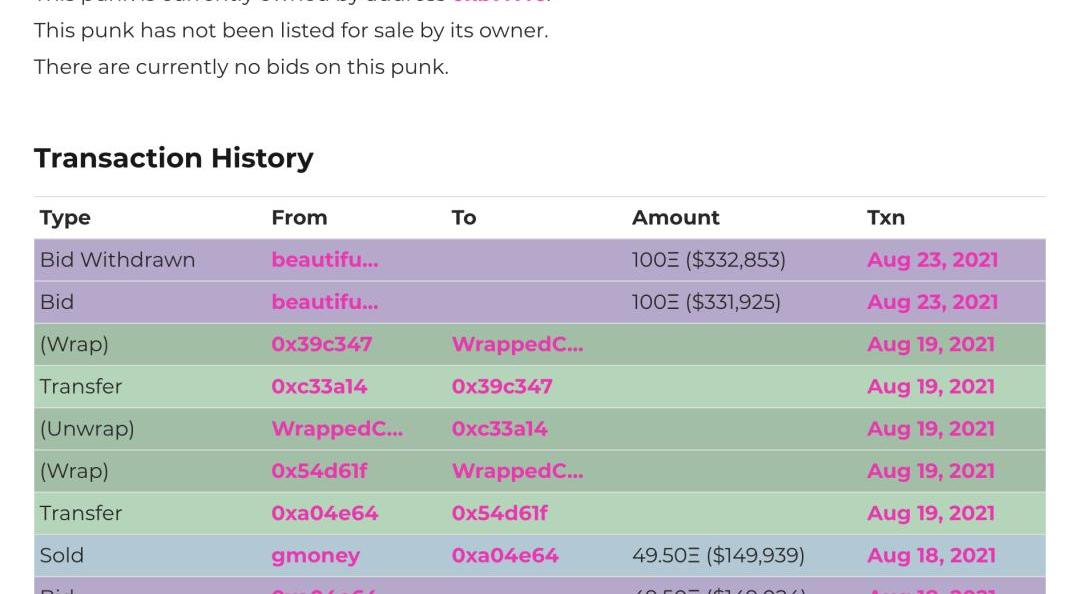Open 0xc33a14 recipient in the Unwrap row
Image resolution: width=1080 pixels, height=594 pixels.
click(x=500, y=428)
